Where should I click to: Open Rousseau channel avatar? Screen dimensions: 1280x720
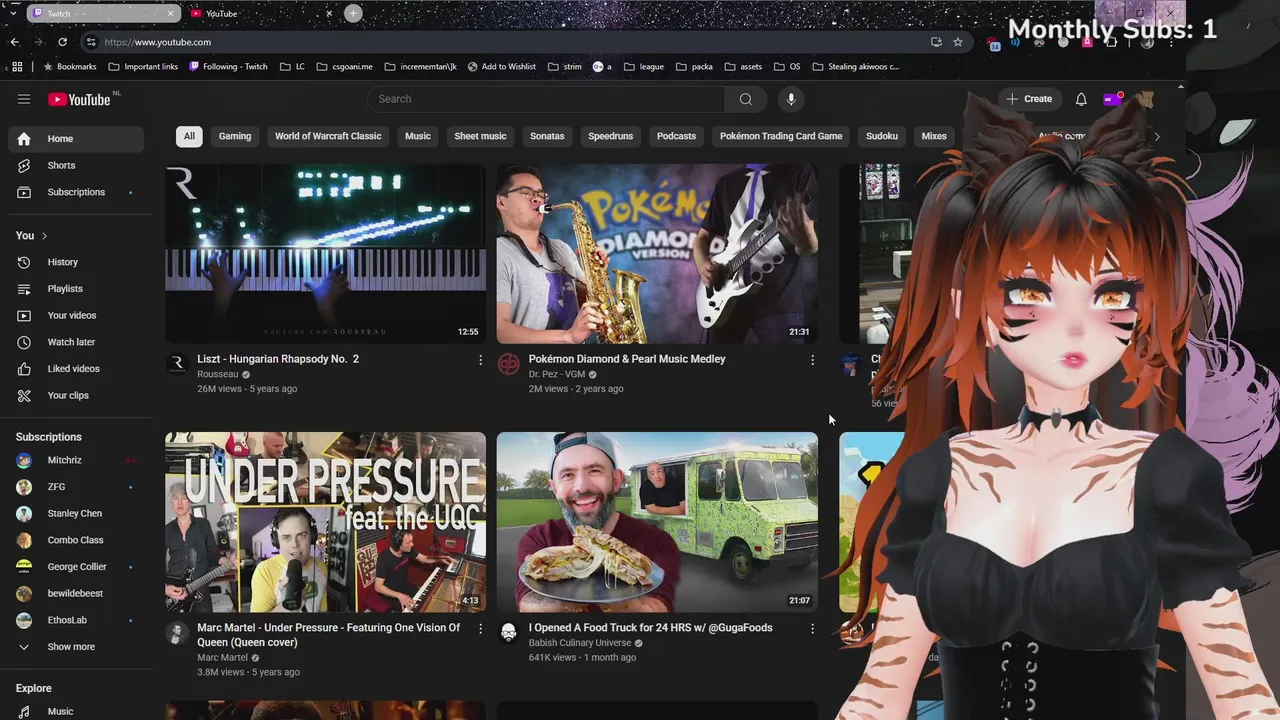point(177,364)
